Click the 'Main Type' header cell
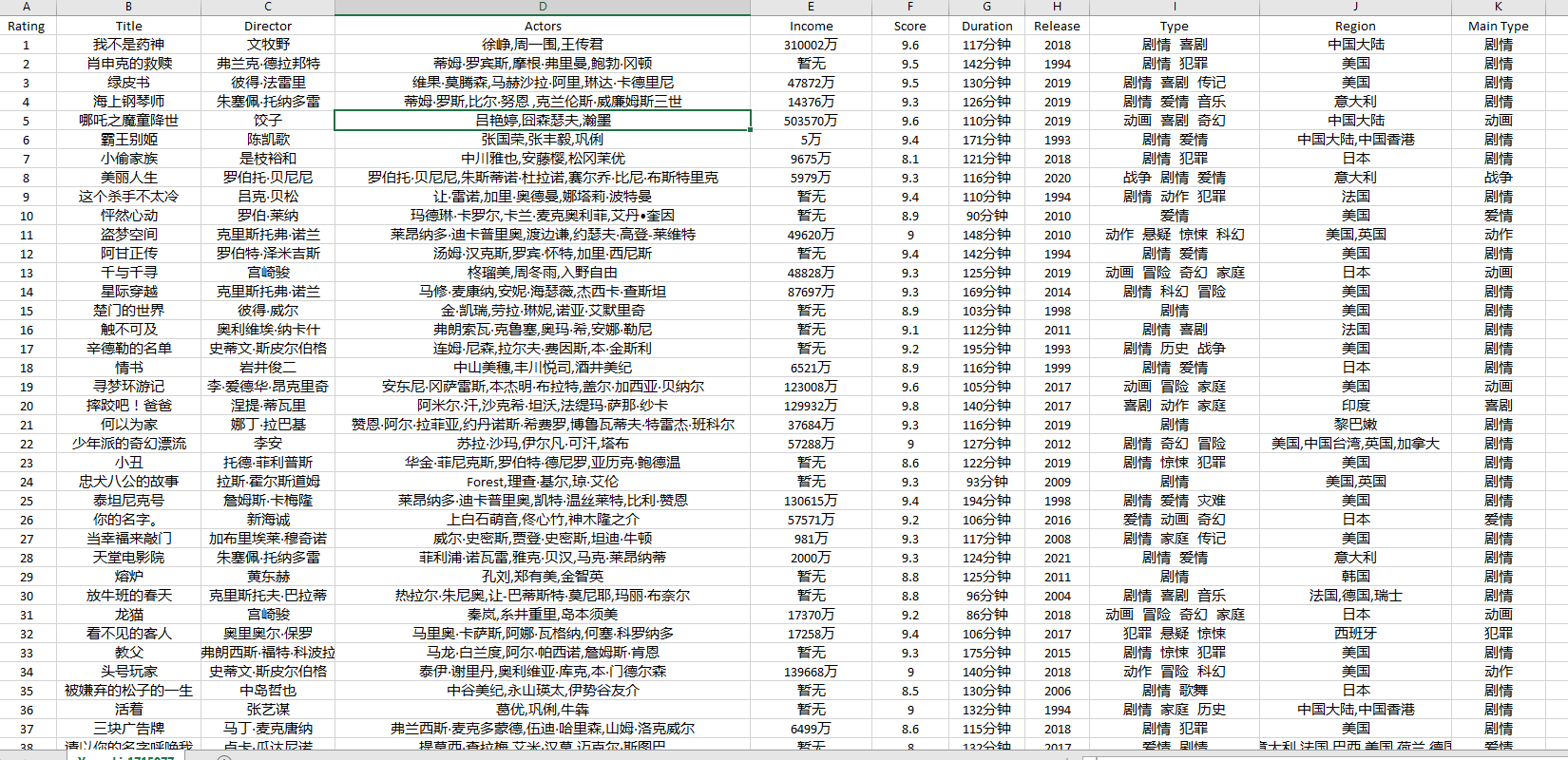The height and width of the screenshot is (760, 1568). click(1499, 26)
